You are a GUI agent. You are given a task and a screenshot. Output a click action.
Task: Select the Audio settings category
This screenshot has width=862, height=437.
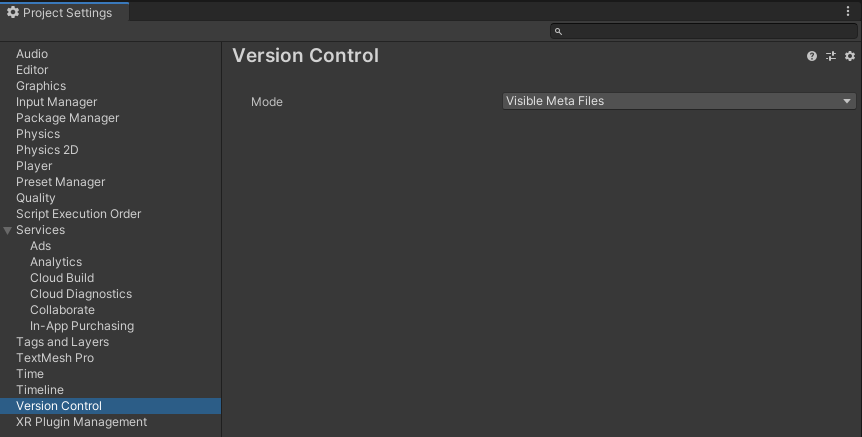pos(32,54)
